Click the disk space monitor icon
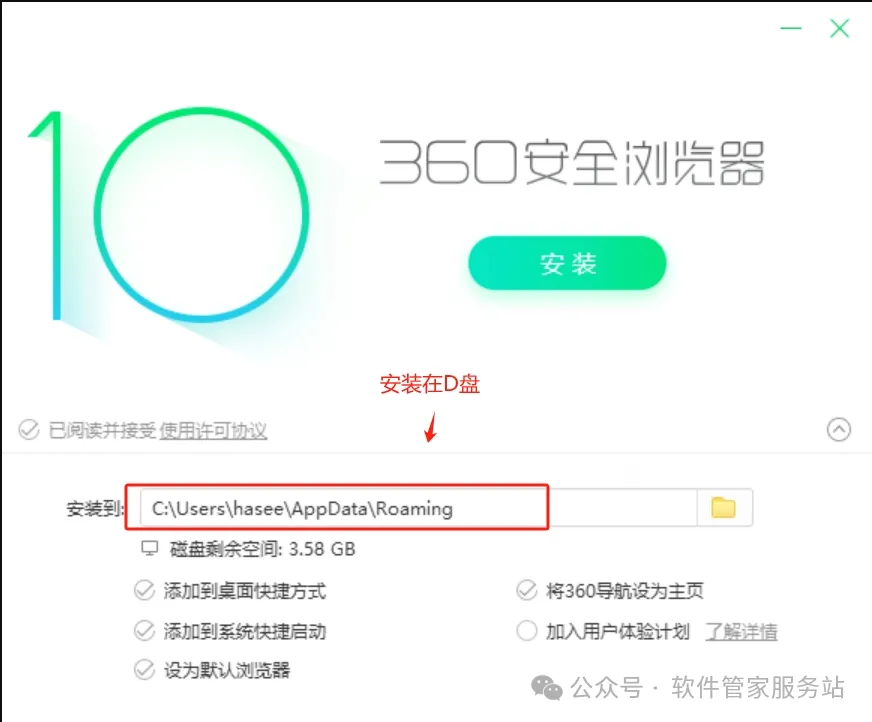Image resolution: width=872 pixels, height=722 pixels. (150, 548)
